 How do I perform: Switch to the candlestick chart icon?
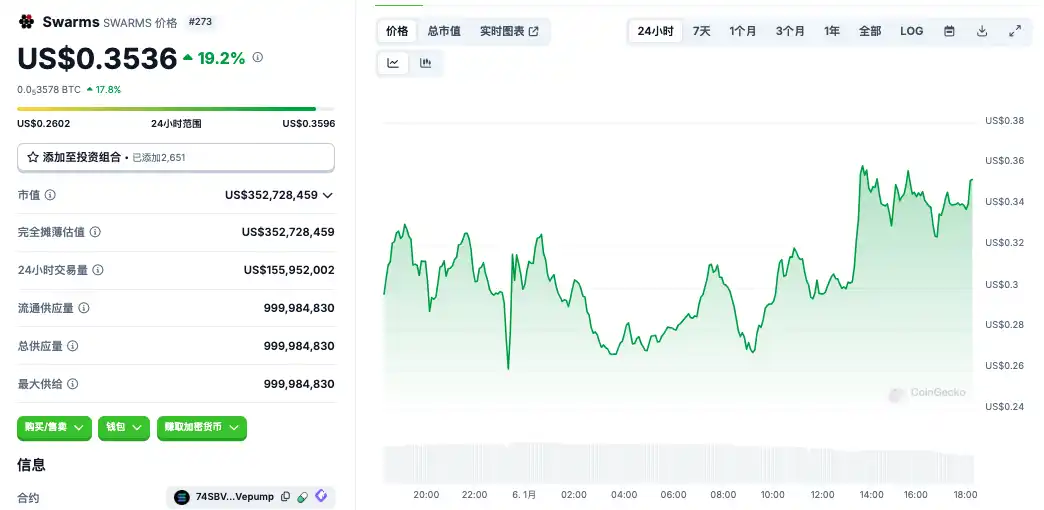(x=425, y=63)
